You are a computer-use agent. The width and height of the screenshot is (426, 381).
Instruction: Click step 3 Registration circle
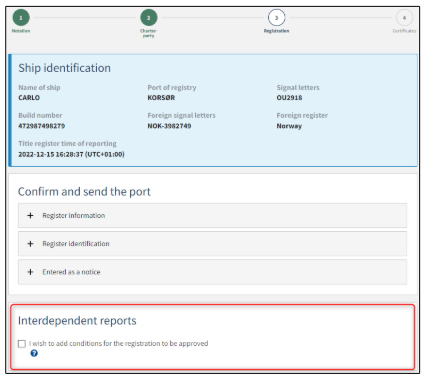point(276,18)
